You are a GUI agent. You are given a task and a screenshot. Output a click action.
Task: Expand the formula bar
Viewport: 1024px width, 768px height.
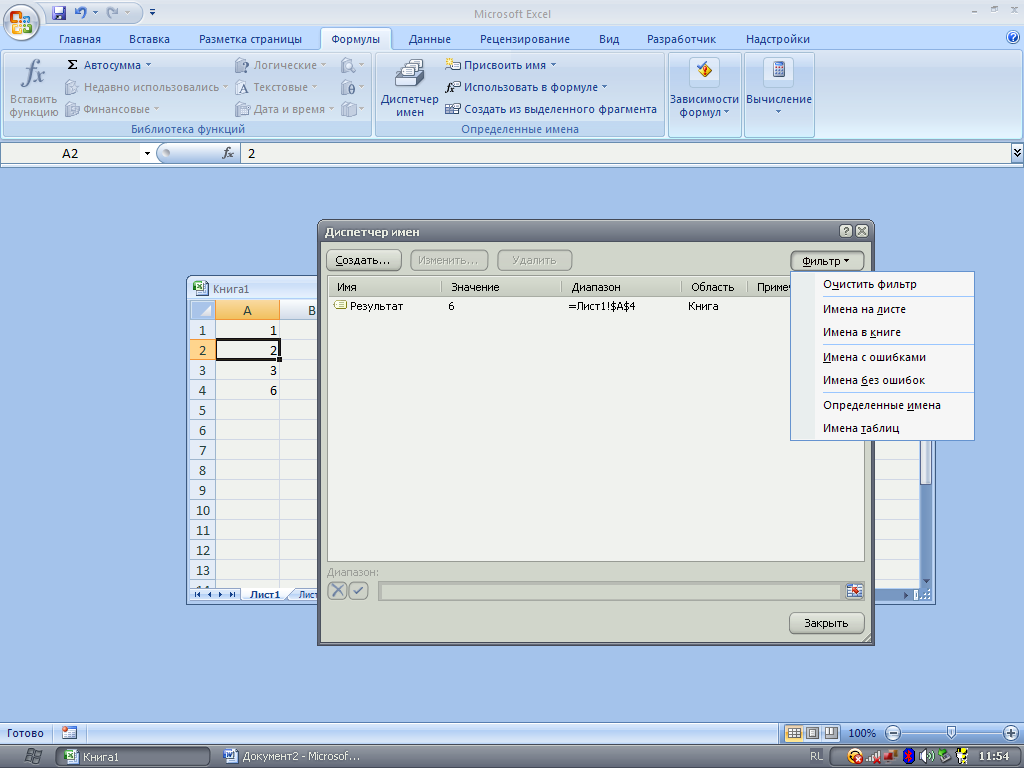[x=1017, y=153]
